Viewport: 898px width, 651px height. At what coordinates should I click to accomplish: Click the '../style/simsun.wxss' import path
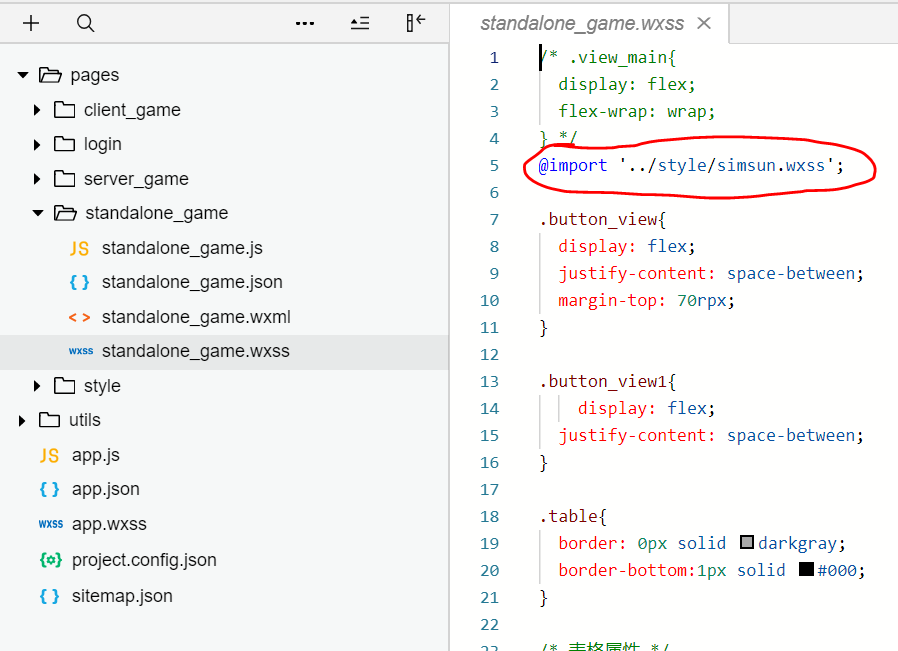(727, 166)
